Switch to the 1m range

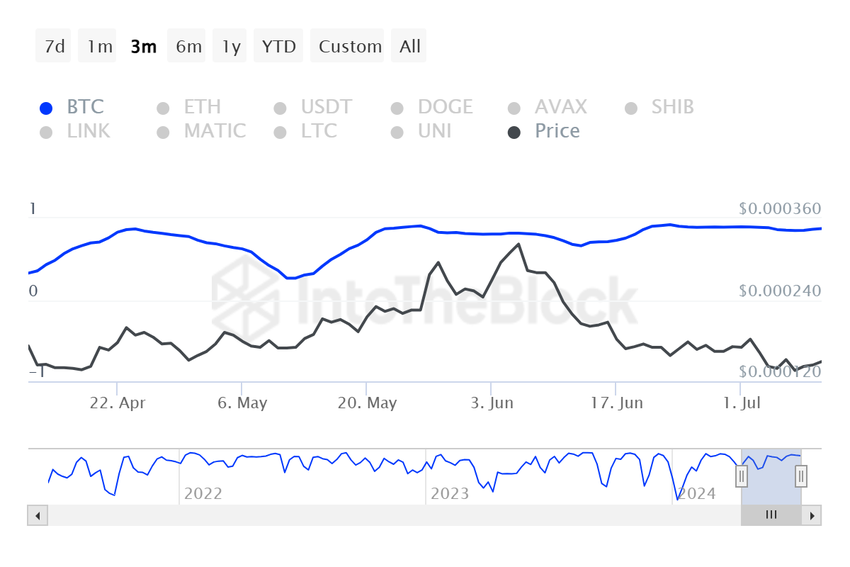click(99, 46)
